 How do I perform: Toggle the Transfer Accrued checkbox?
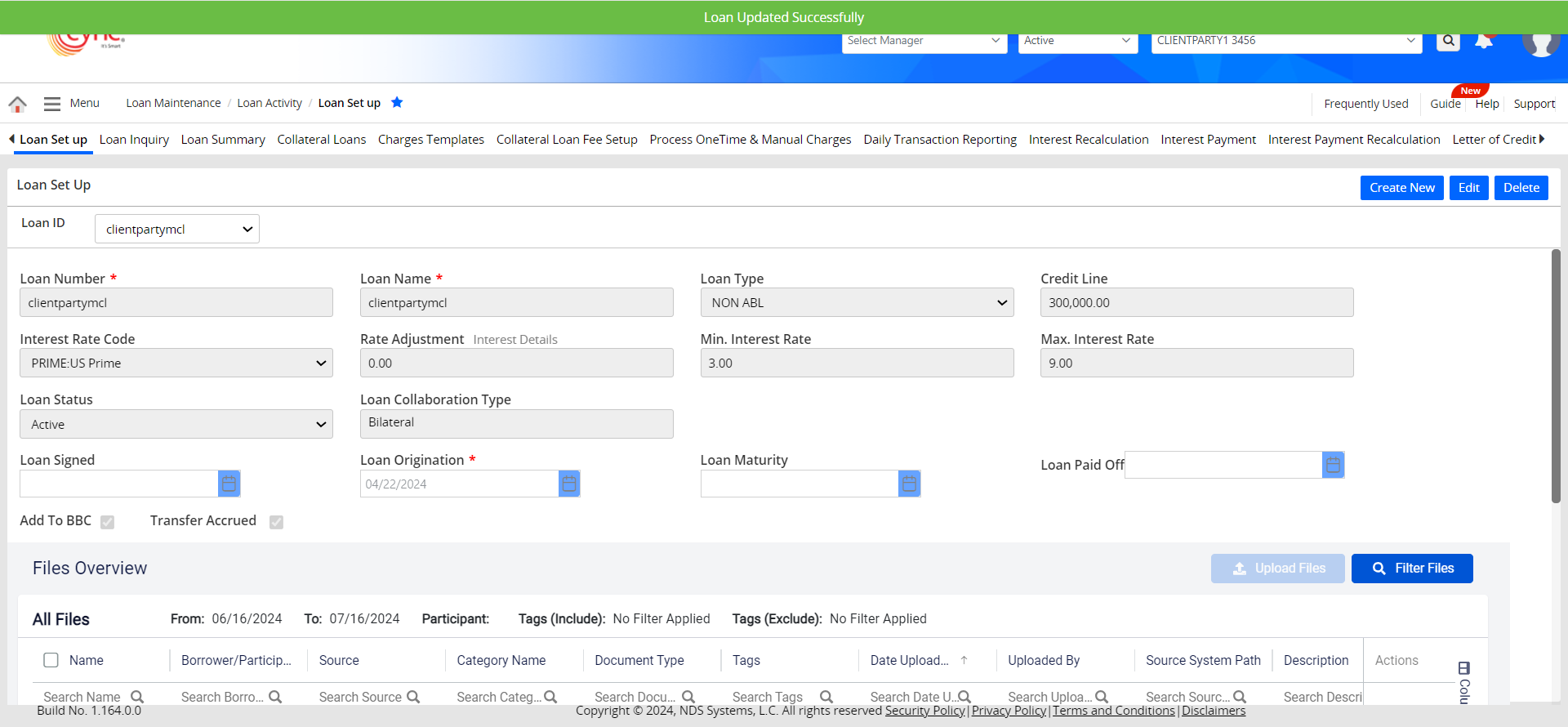(276, 522)
